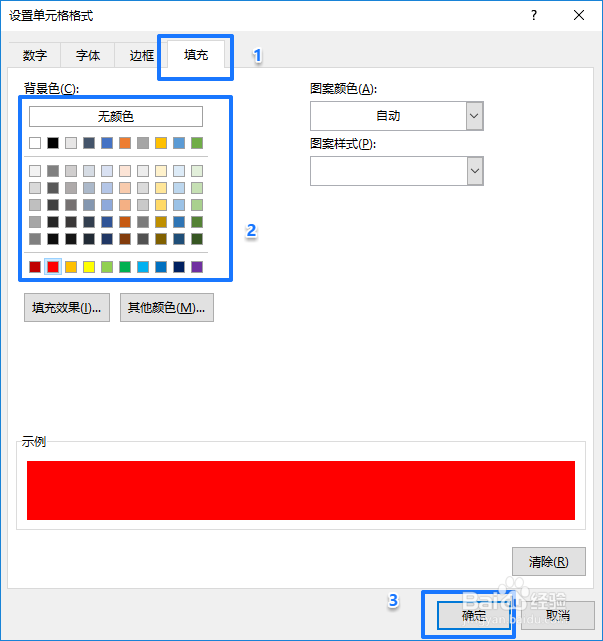Pick the dark navy standard color swatch
The width and height of the screenshot is (603, 641).
click(x=179, y=267)
